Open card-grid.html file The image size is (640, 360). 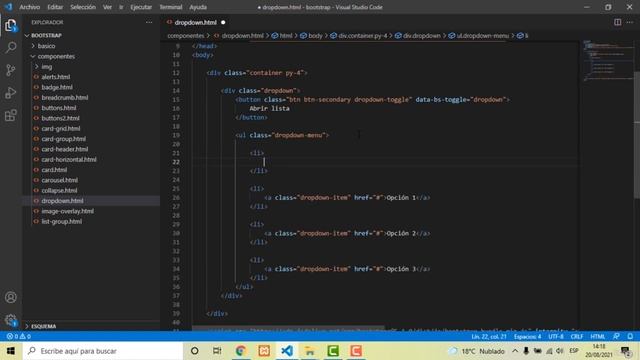point(61,129)
